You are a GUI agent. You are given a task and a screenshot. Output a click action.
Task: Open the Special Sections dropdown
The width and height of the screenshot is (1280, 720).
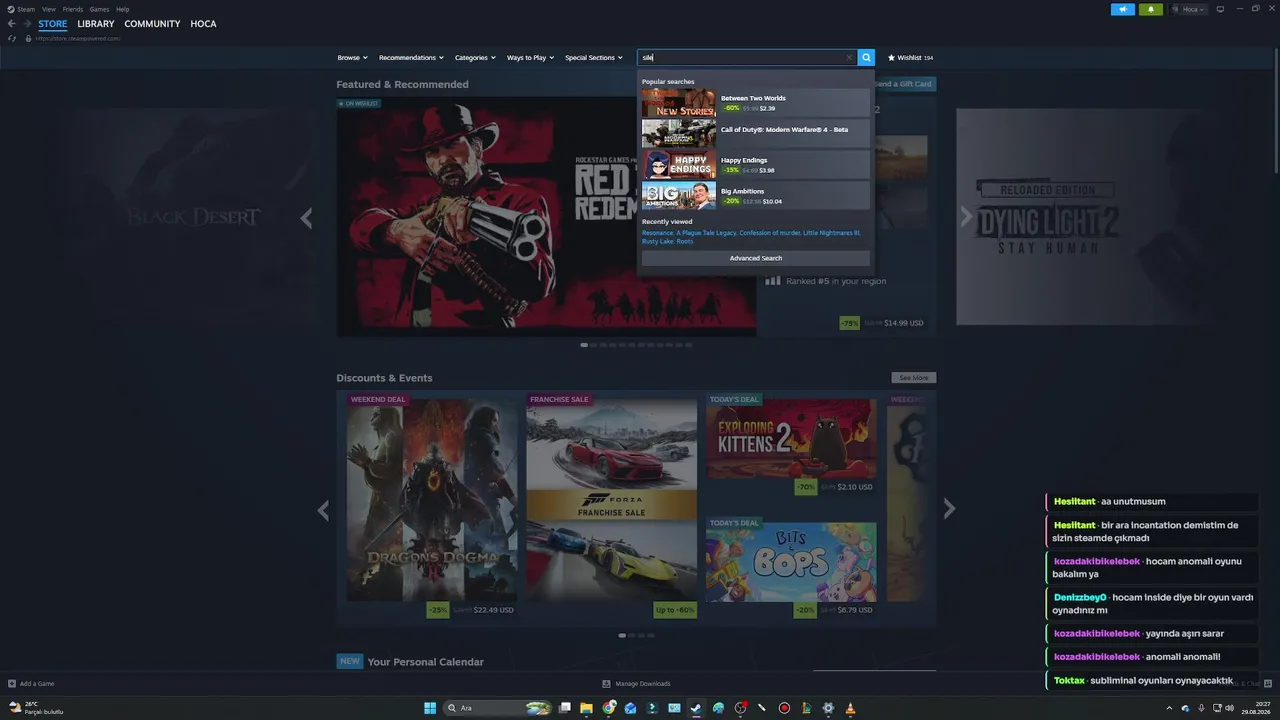pyautogui.click(x=594, y=58)
